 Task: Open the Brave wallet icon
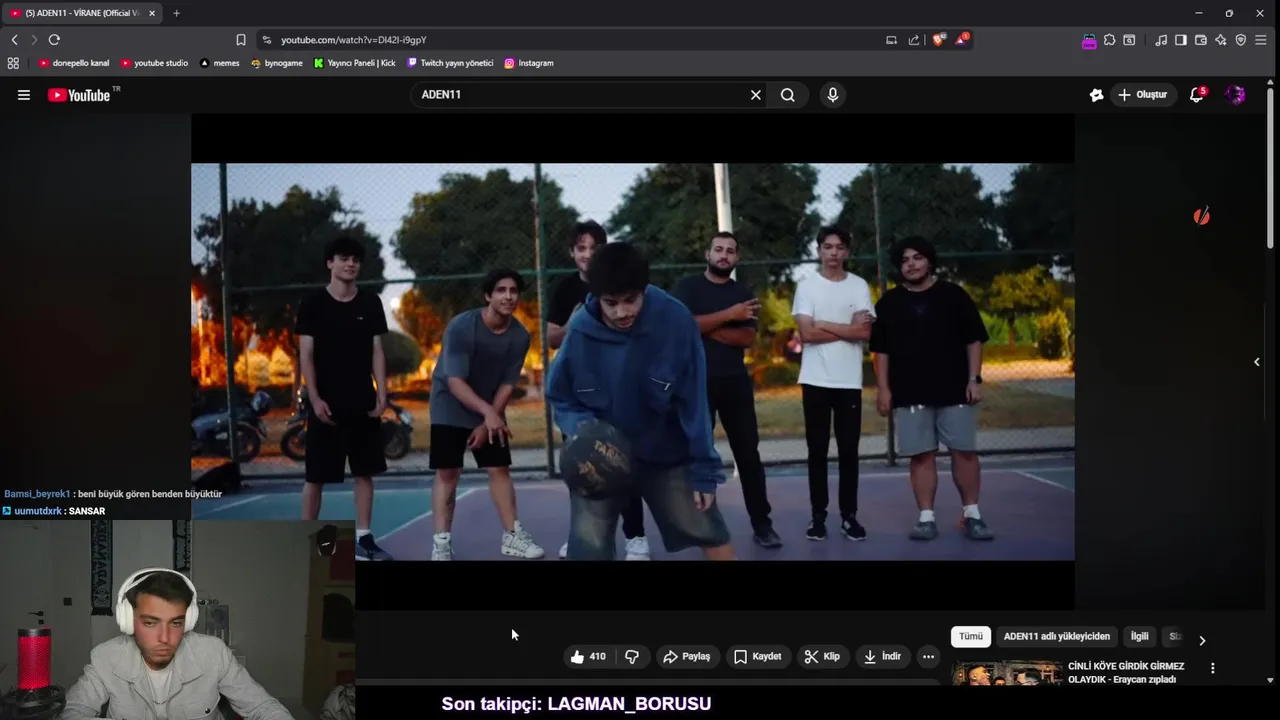[1201, 40]
